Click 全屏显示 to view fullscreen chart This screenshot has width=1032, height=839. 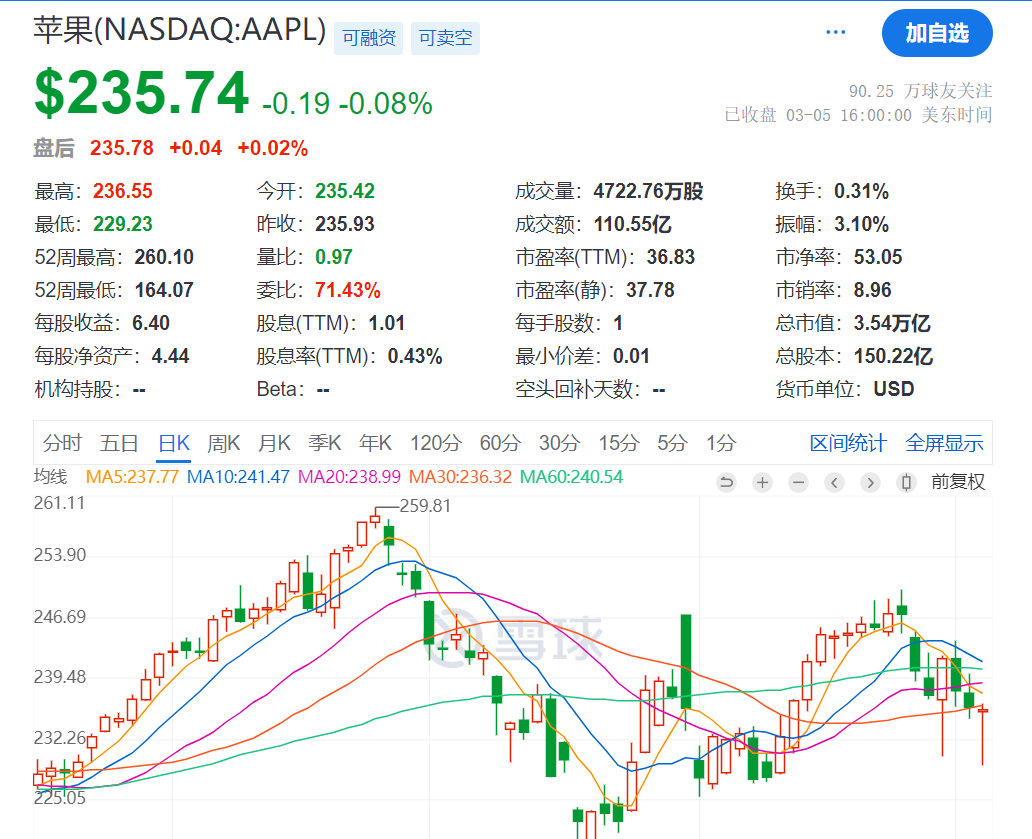click(944, 444)
